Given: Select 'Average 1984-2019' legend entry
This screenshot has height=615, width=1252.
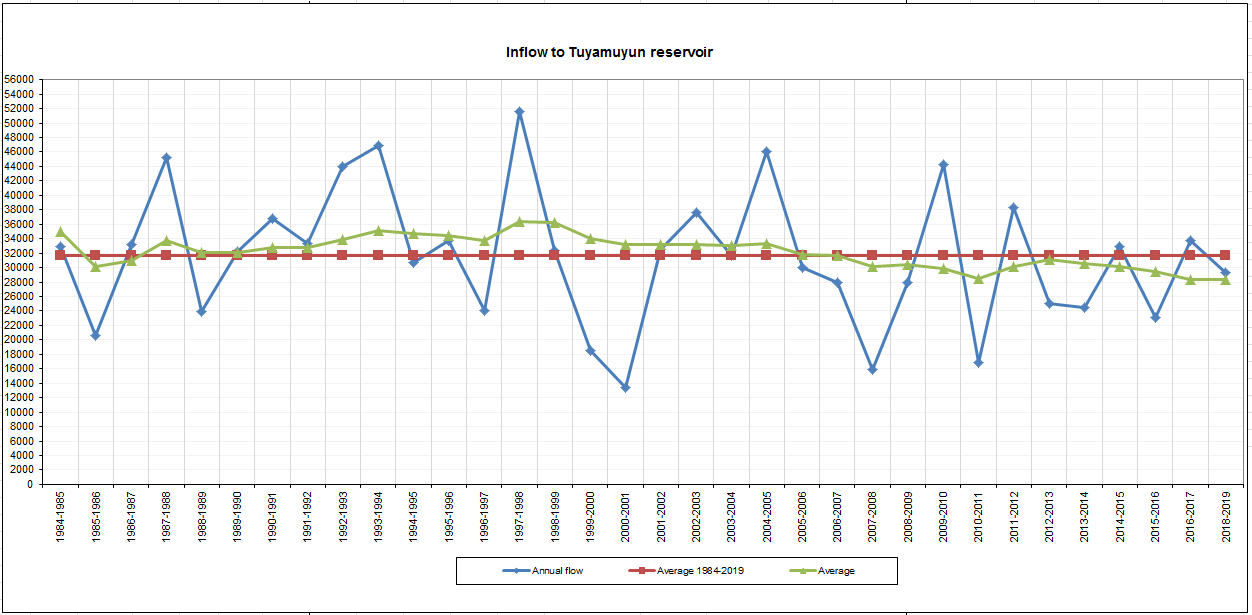Looking at the screenshot, I should pos(700,571).
